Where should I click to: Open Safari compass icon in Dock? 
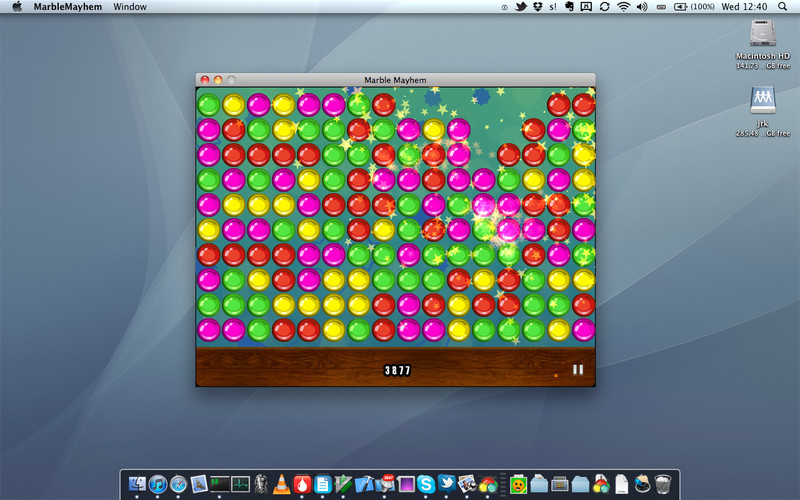coord(178,484)
